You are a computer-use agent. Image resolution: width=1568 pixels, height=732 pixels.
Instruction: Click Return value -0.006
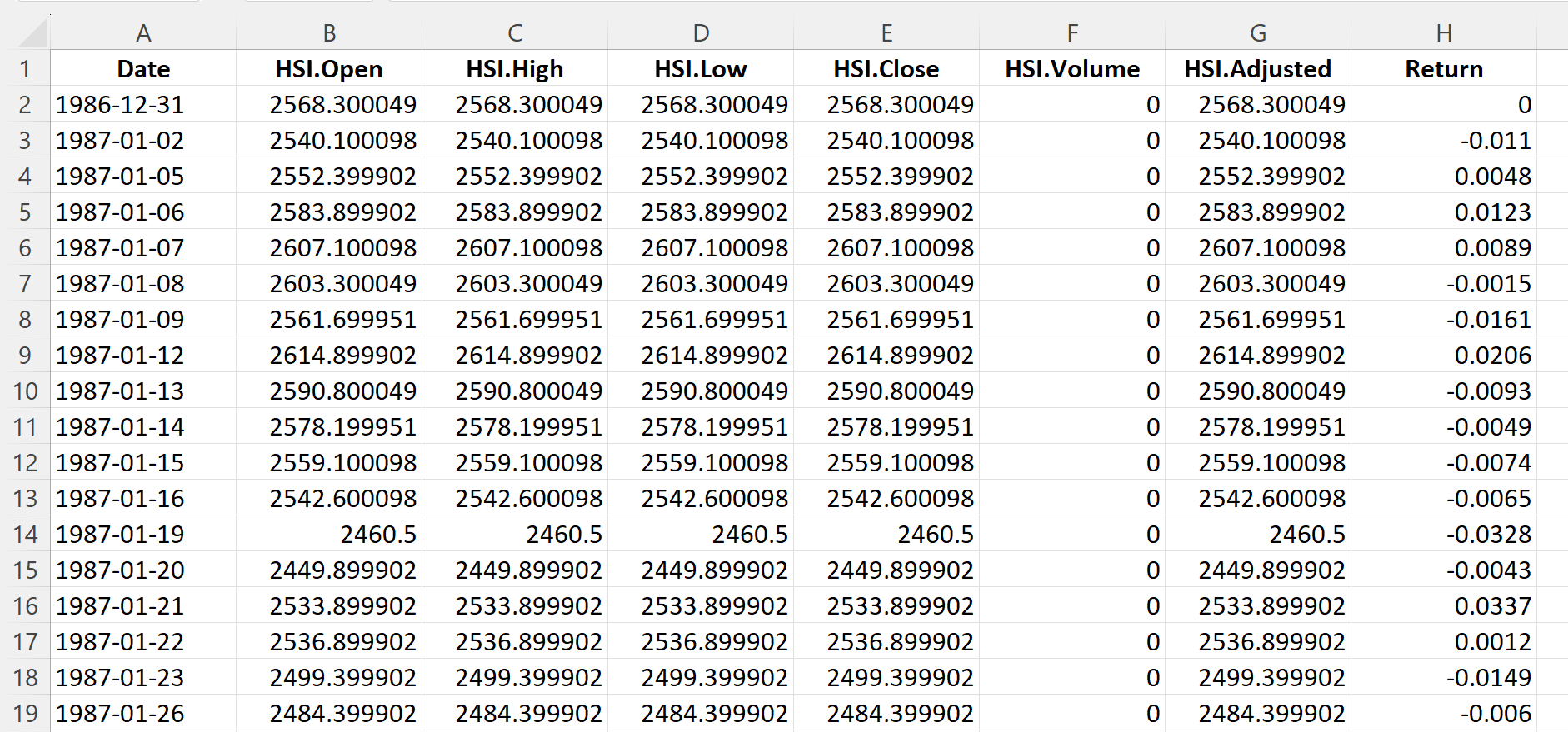pos(1444,713)
